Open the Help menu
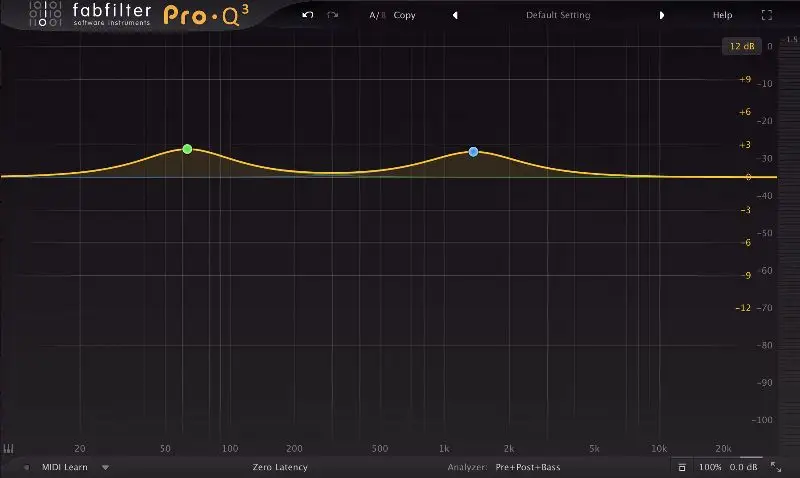Screen dimensions: 800x478 click(722, 16)
